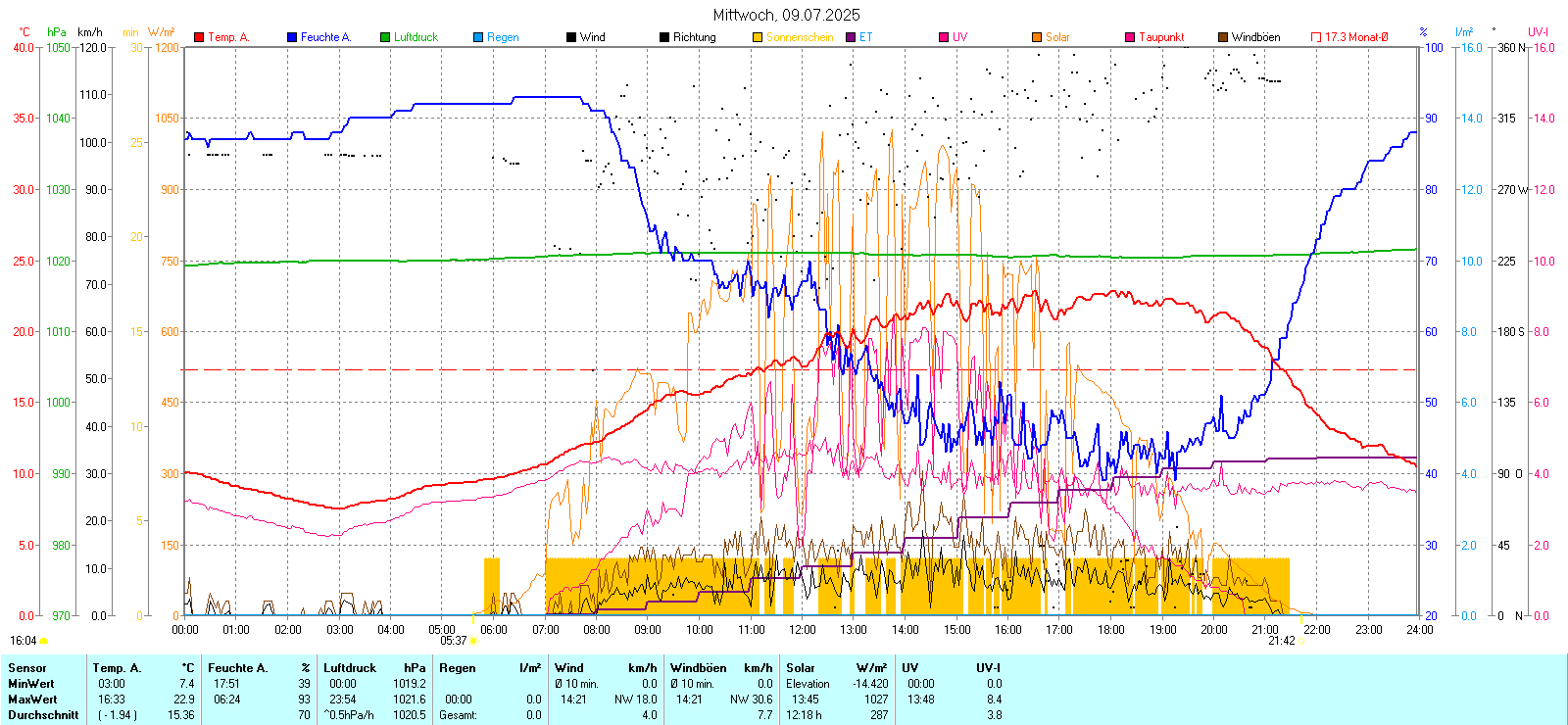Click the brown Windböen legend square
This screenshot has width=1568, height=725.
pyautogui.click(x=1223, y=37)
